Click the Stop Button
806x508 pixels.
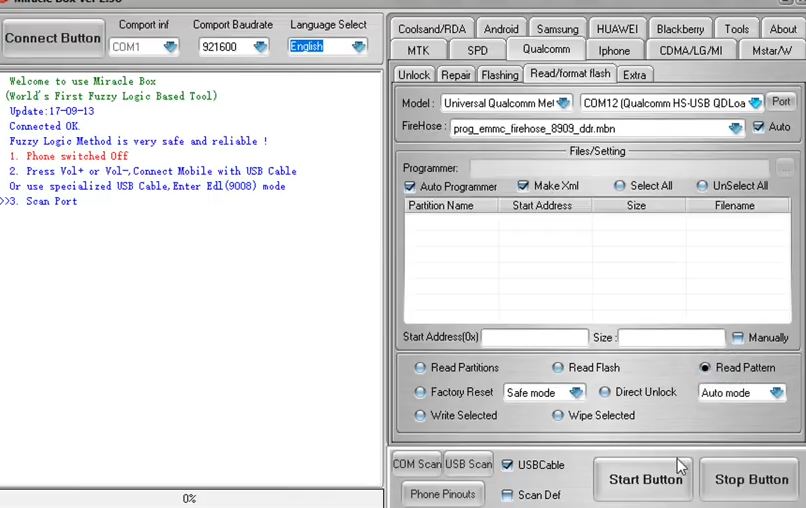click(x=751, y=479)
